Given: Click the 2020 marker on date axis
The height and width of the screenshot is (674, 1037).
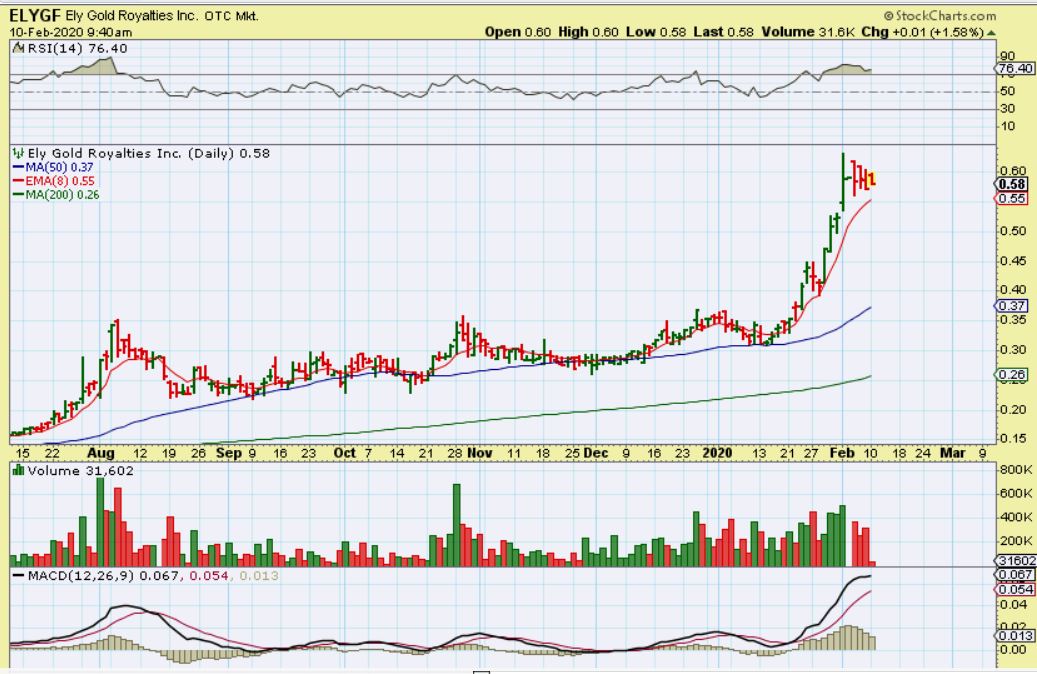Looking at the screenshot, I should pyautogui.click(x=719, y=452).
